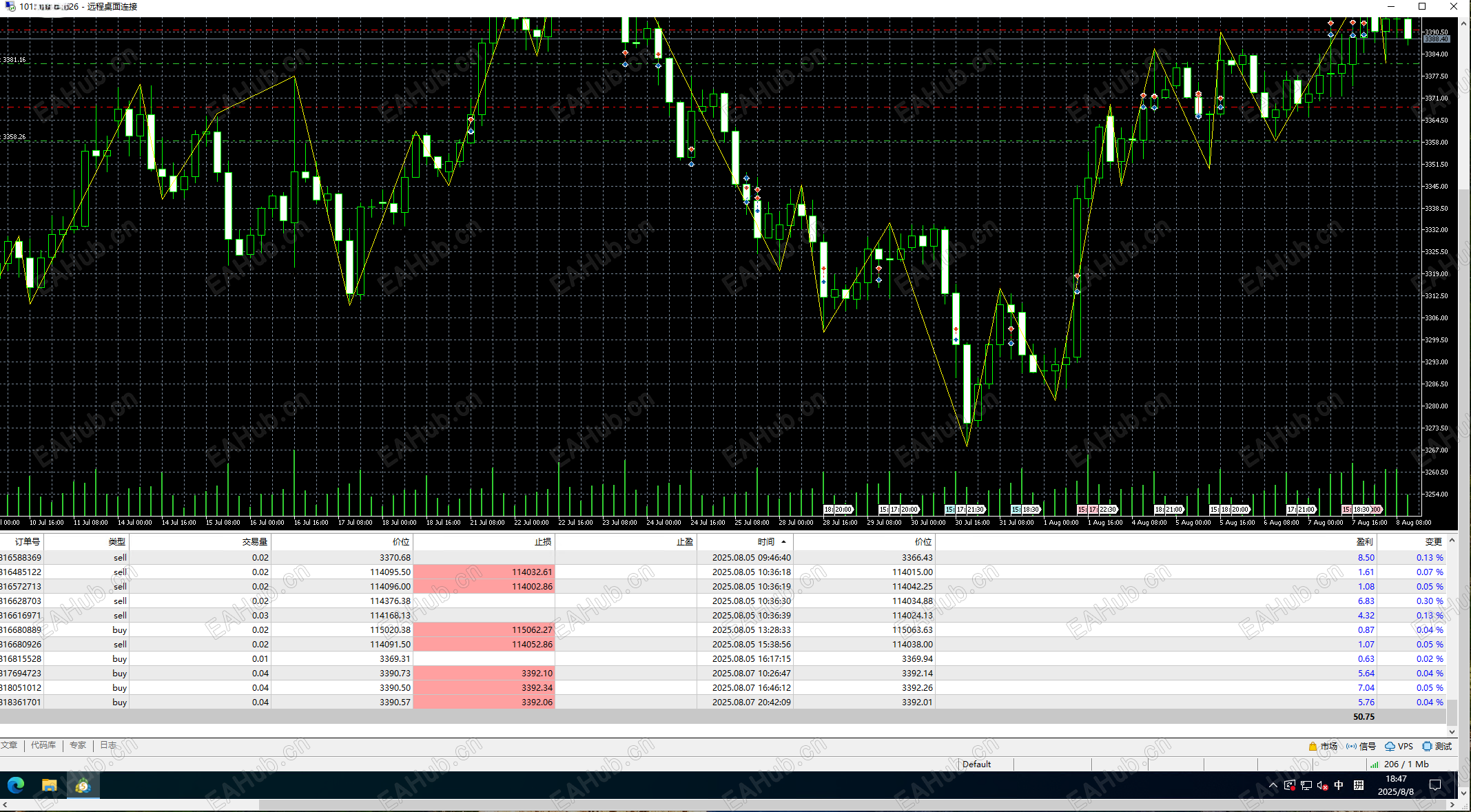
Task: Launch Microsoft Edge from taskbar
Action: (16, 785)
